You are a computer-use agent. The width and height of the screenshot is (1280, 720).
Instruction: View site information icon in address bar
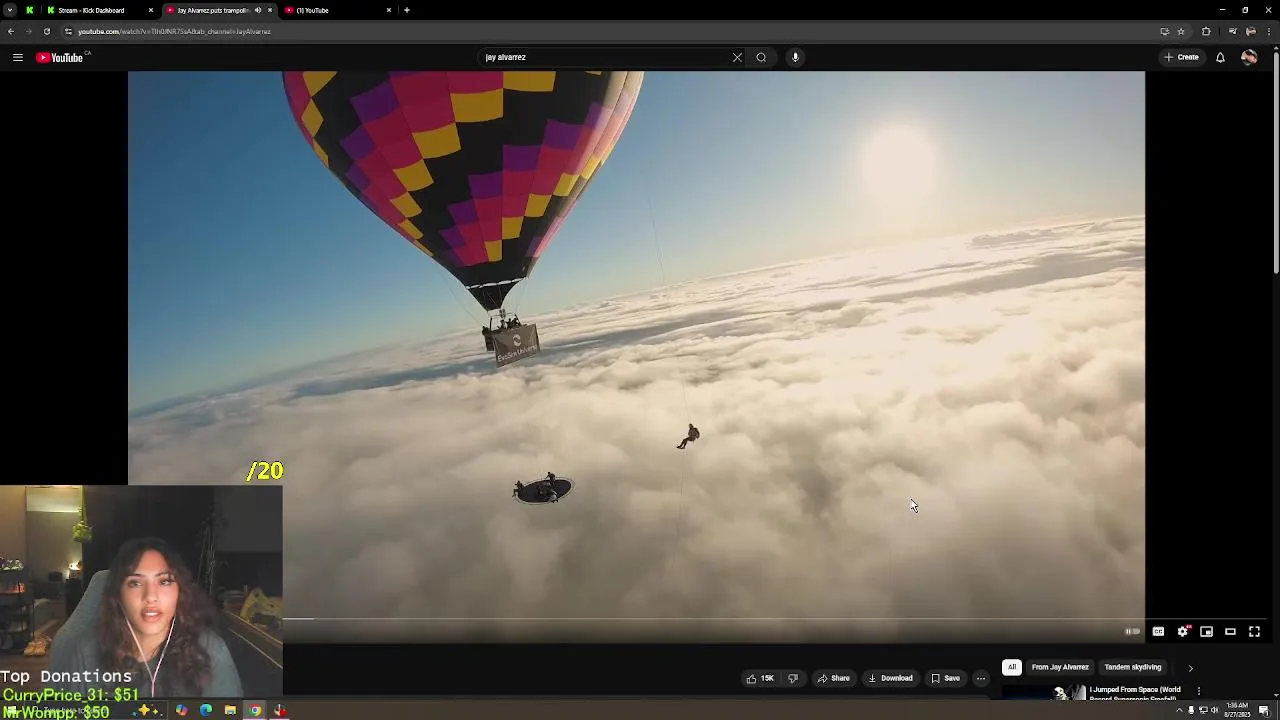point(68,31)
